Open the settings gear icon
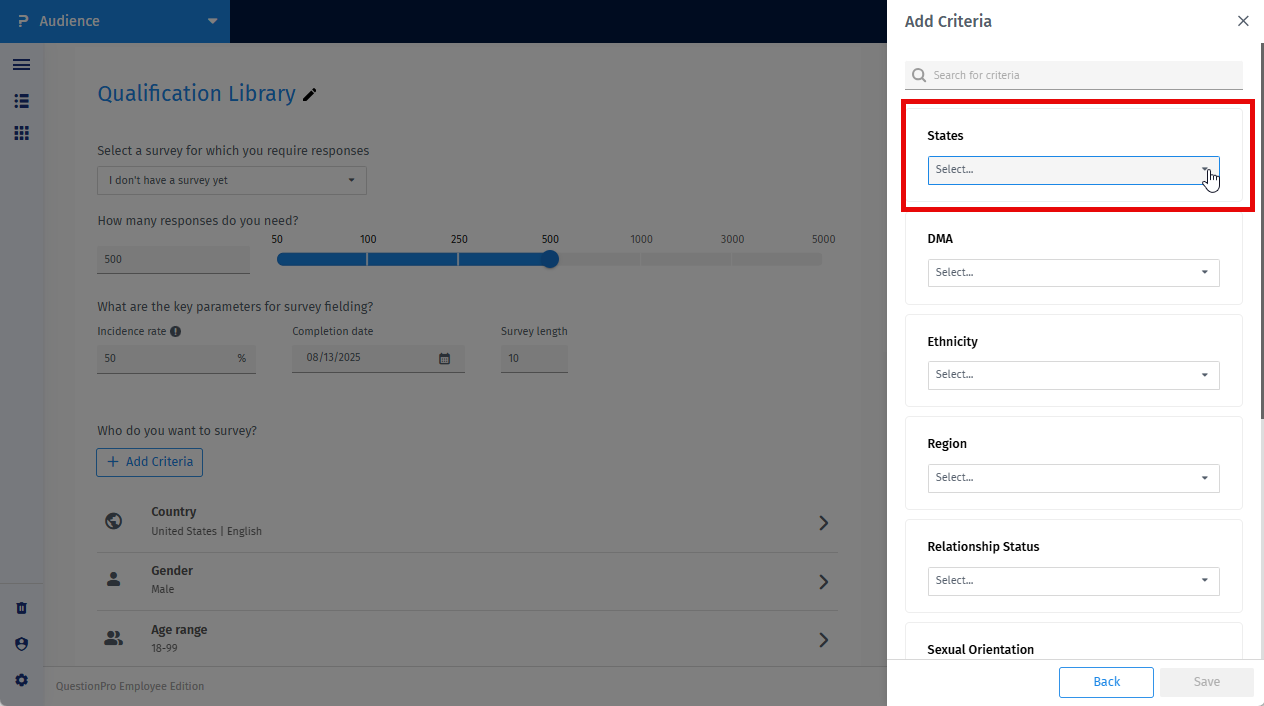1264x706 pixels. (22, 680)
